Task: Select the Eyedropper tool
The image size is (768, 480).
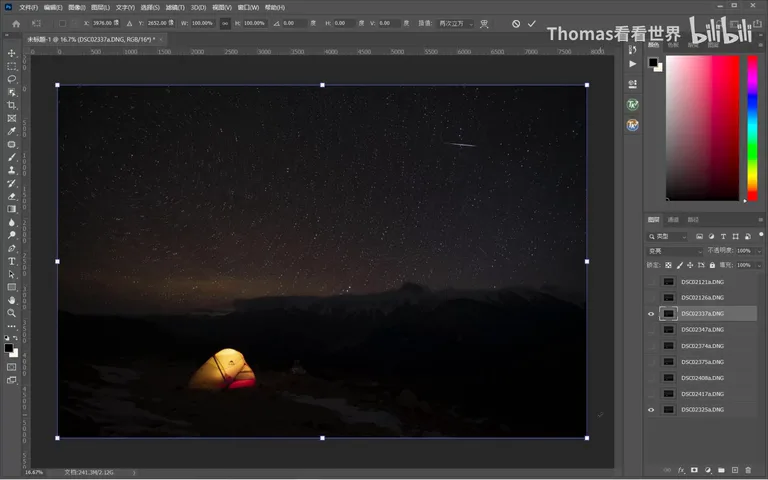Action: [x=12, y=131]
